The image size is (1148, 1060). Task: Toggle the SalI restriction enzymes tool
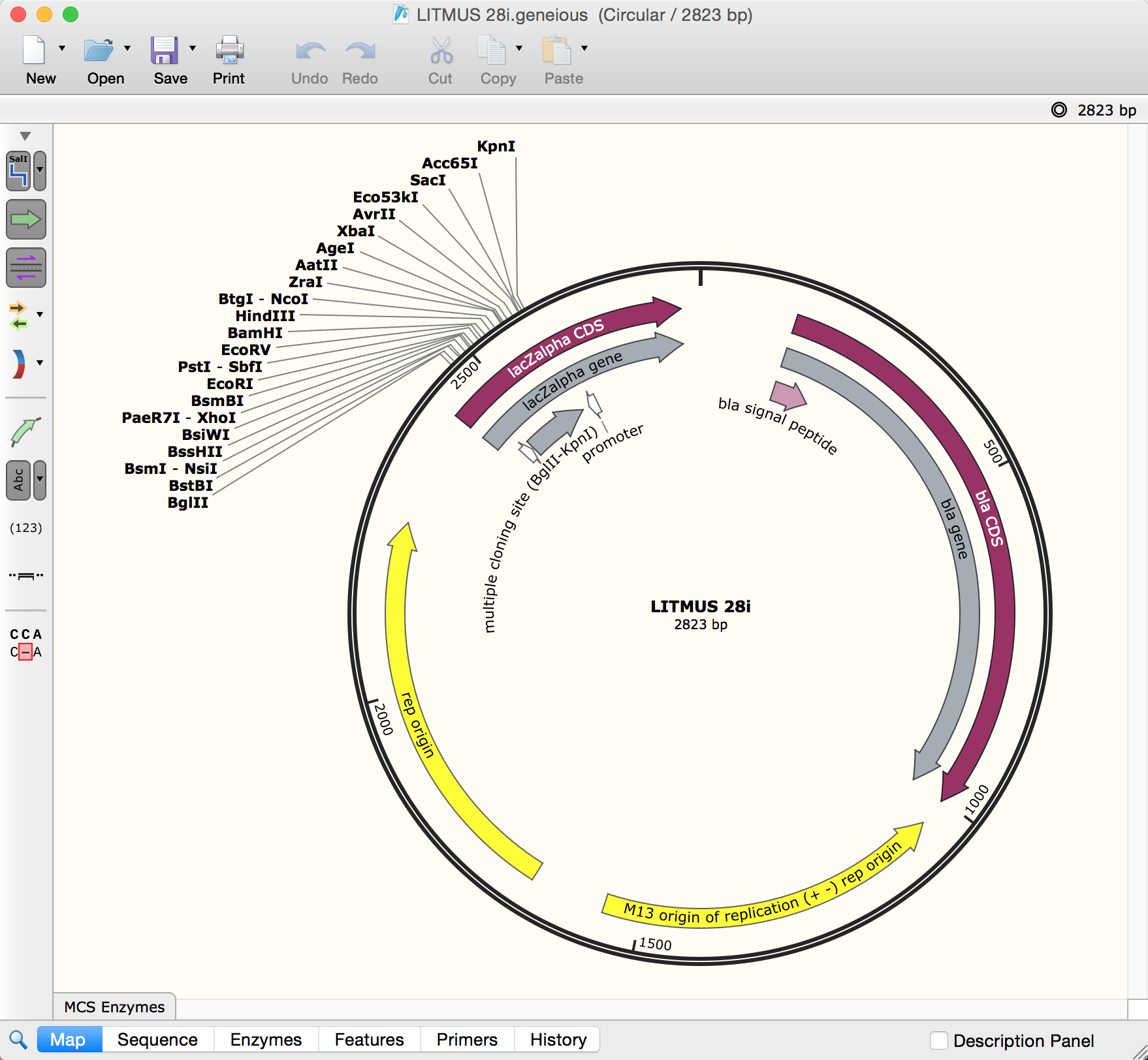[18, 171]
